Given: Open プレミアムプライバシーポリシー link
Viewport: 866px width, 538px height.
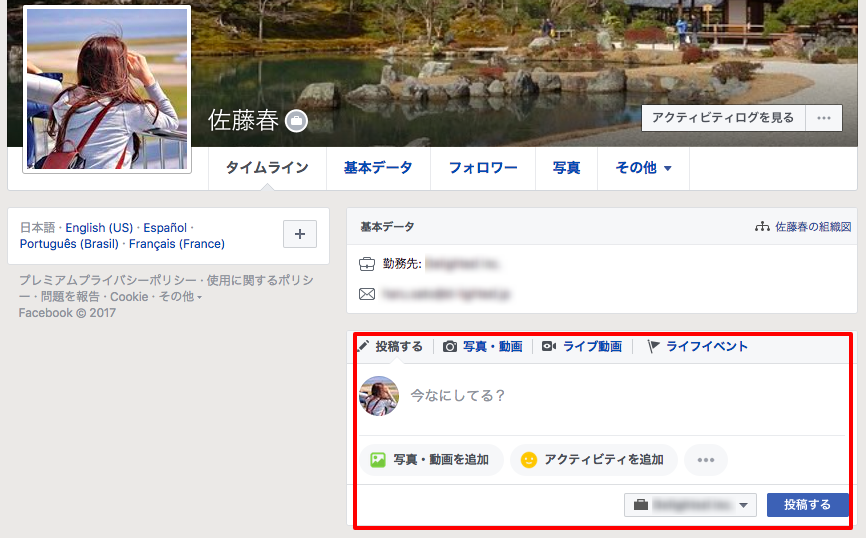Looking at the screenshot, I should (108, 280).
